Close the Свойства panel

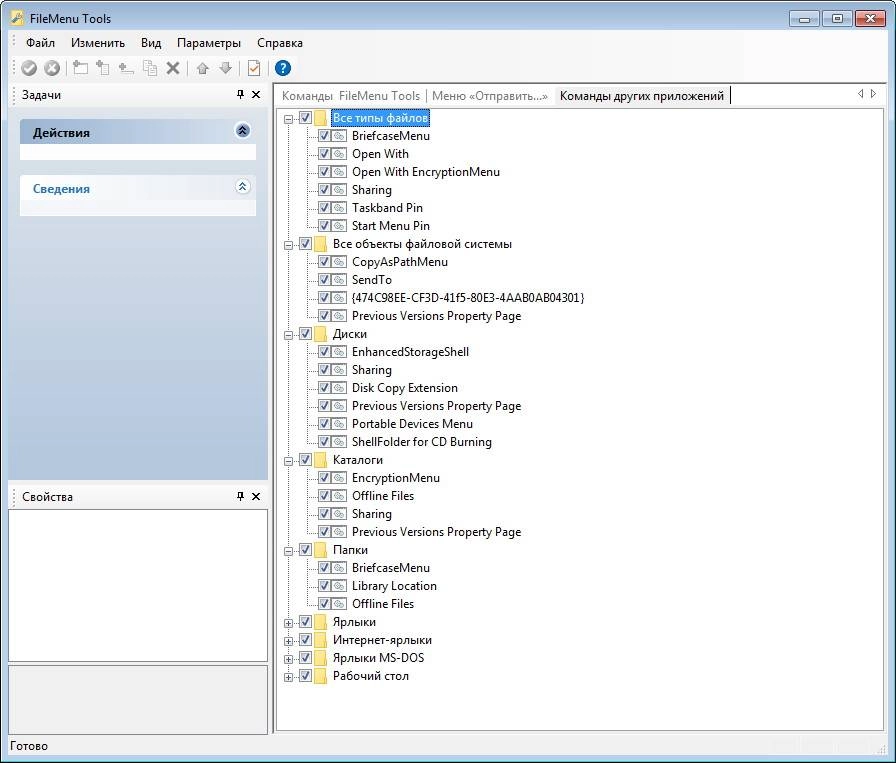tap(256, 496)
